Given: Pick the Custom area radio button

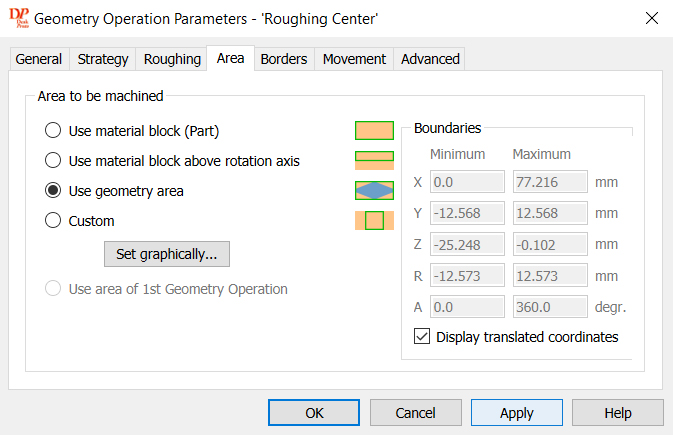Looking at the screenshot, I should click(x=53, y=220).
